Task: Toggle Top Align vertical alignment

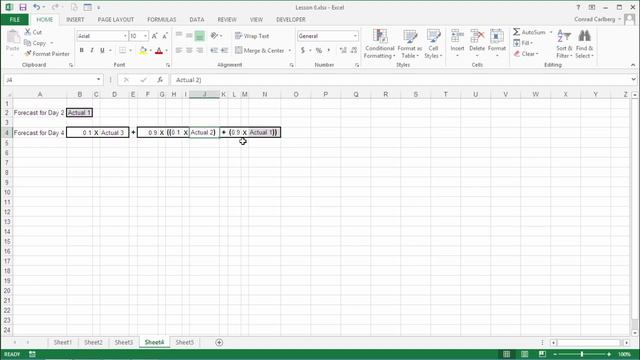Action: point(179,36)
